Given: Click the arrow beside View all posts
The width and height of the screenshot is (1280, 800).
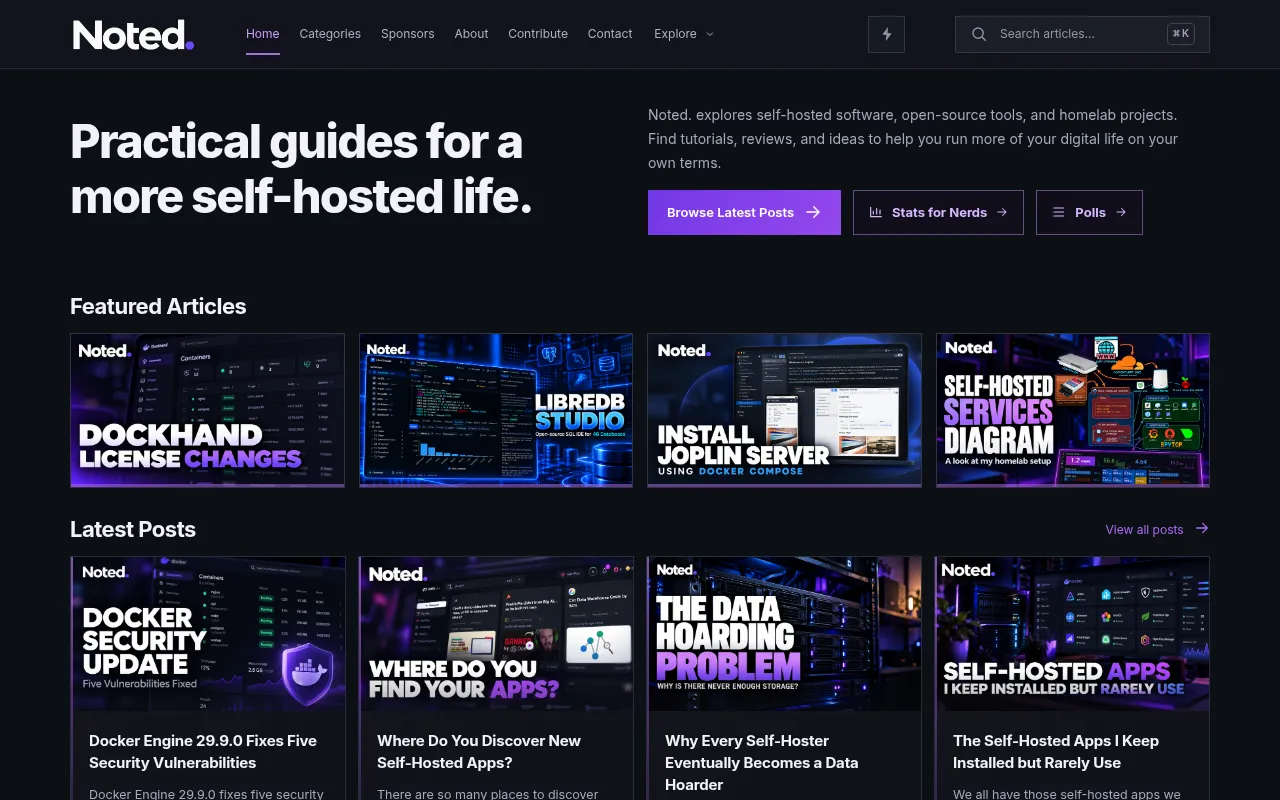Looking at the screenshot, I should (1202, 528).
